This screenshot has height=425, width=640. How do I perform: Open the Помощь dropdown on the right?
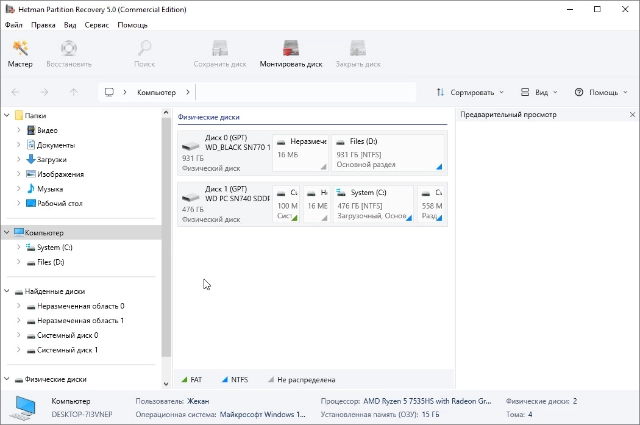pos(601,92)
